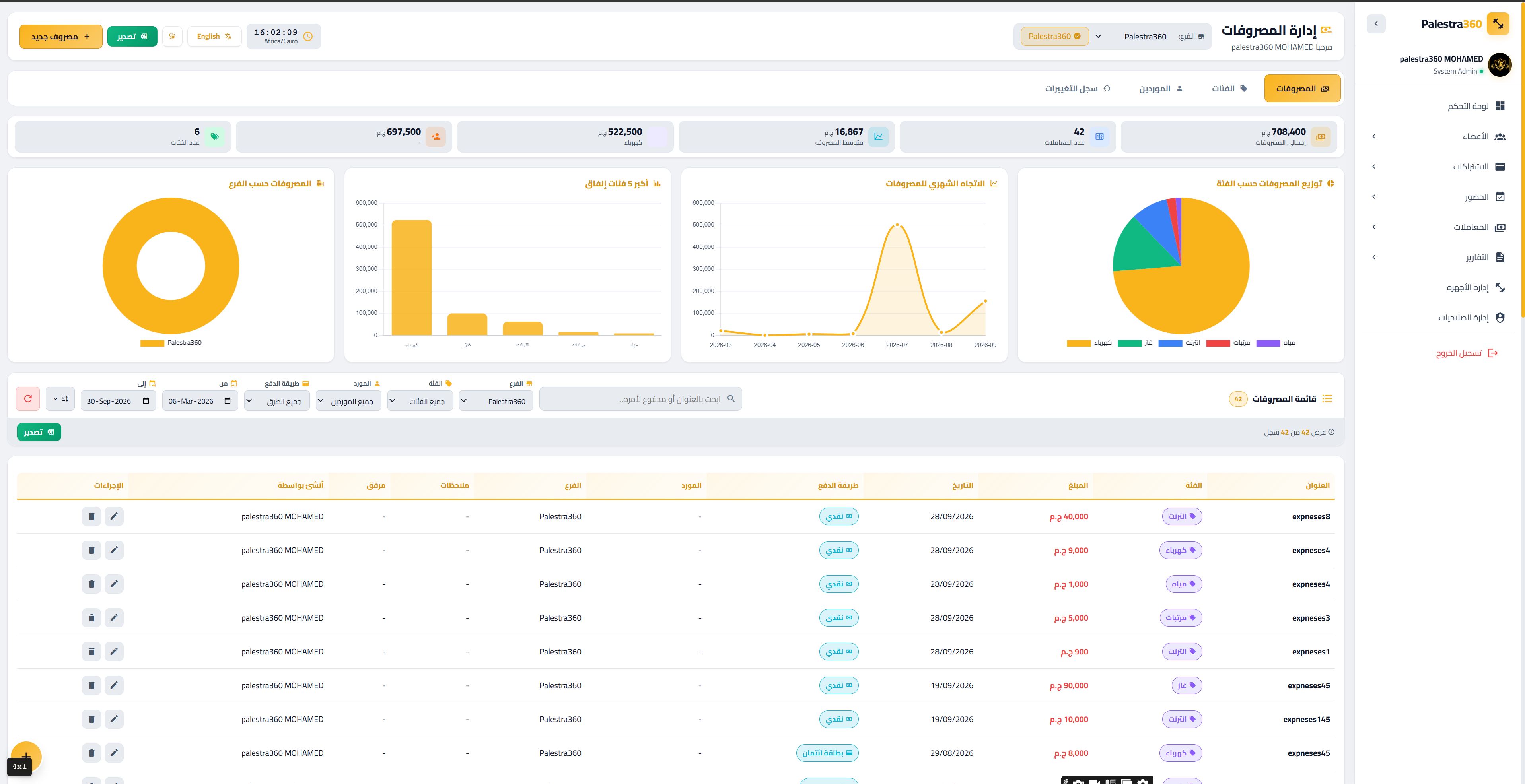This screenshot has width=1525, height=784.
Task: Click the red refresh filters icon
Action: point(28,399)
